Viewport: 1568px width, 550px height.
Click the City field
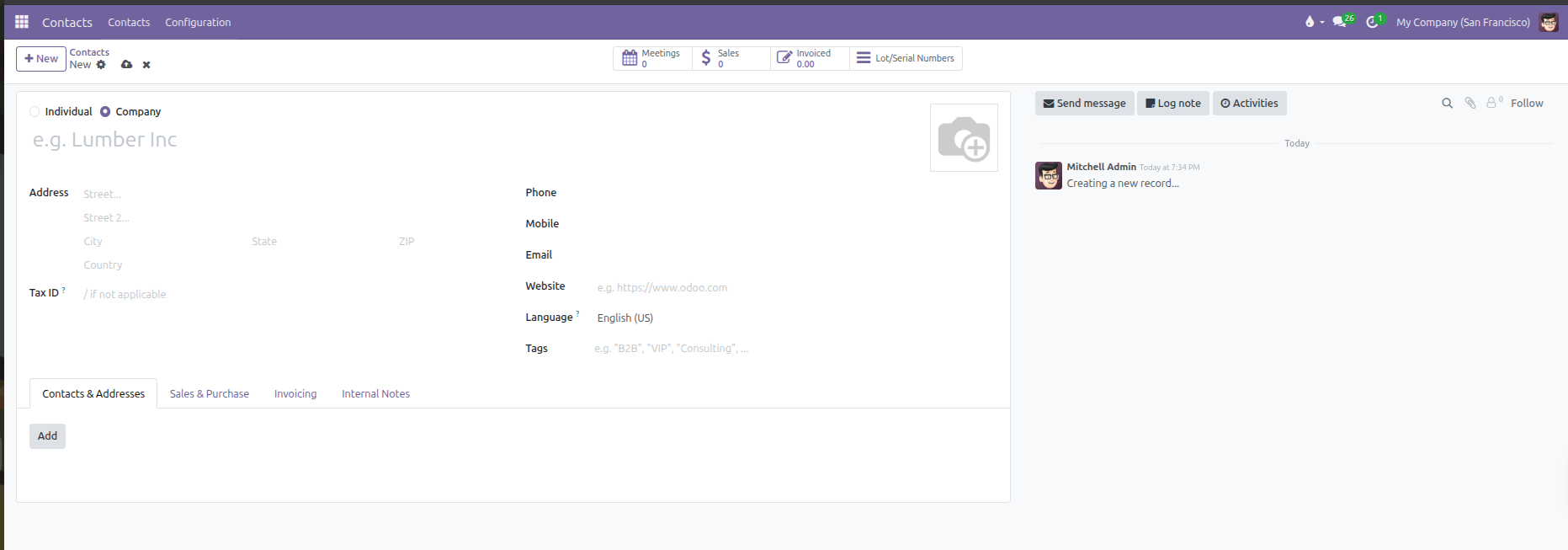162,242
